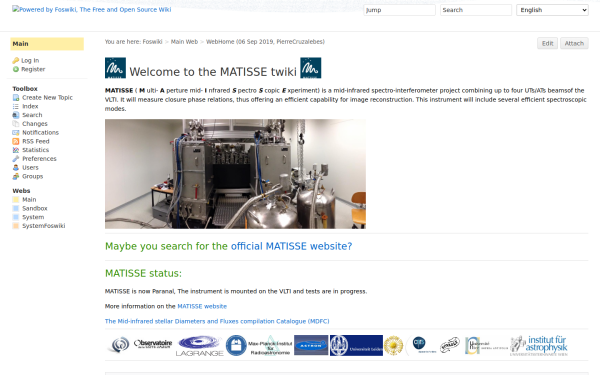This screenshot has height=375, width=600.
Task: Click the yellow Main sidebar header
Action: pos(47,44)
